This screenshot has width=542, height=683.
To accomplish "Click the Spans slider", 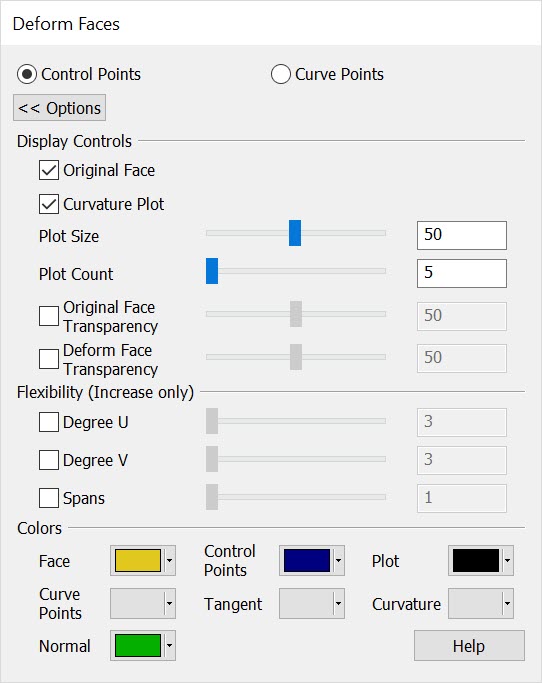I will click(x=296, y=497).
